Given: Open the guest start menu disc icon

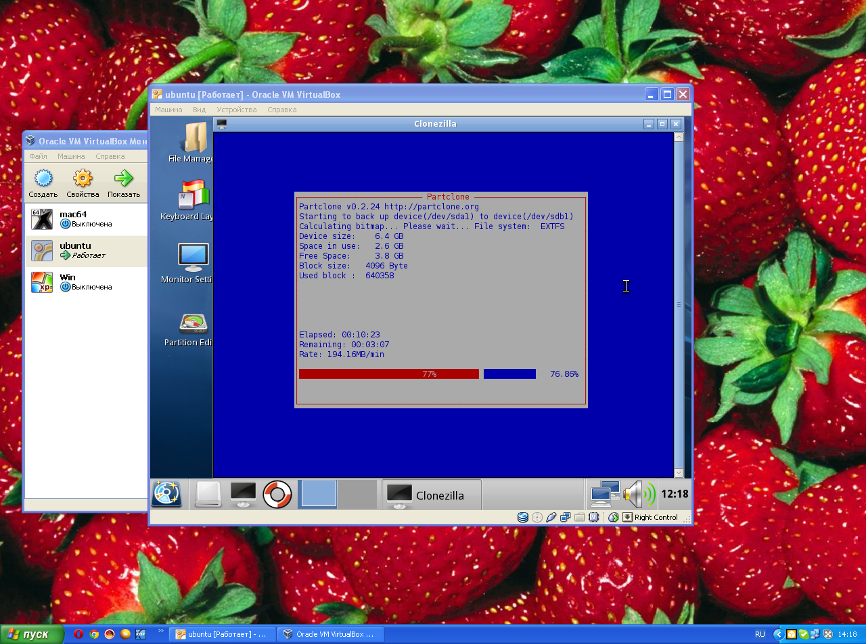Looking at the screenshot, I should coord(166,493).
